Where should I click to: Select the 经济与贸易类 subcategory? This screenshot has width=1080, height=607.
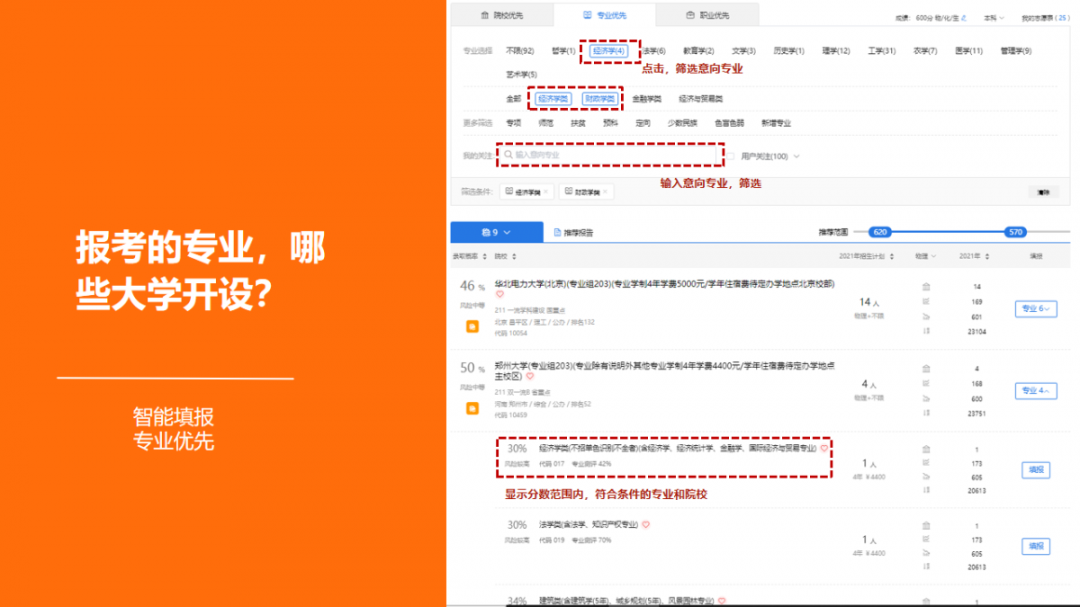tap(700, 99)
